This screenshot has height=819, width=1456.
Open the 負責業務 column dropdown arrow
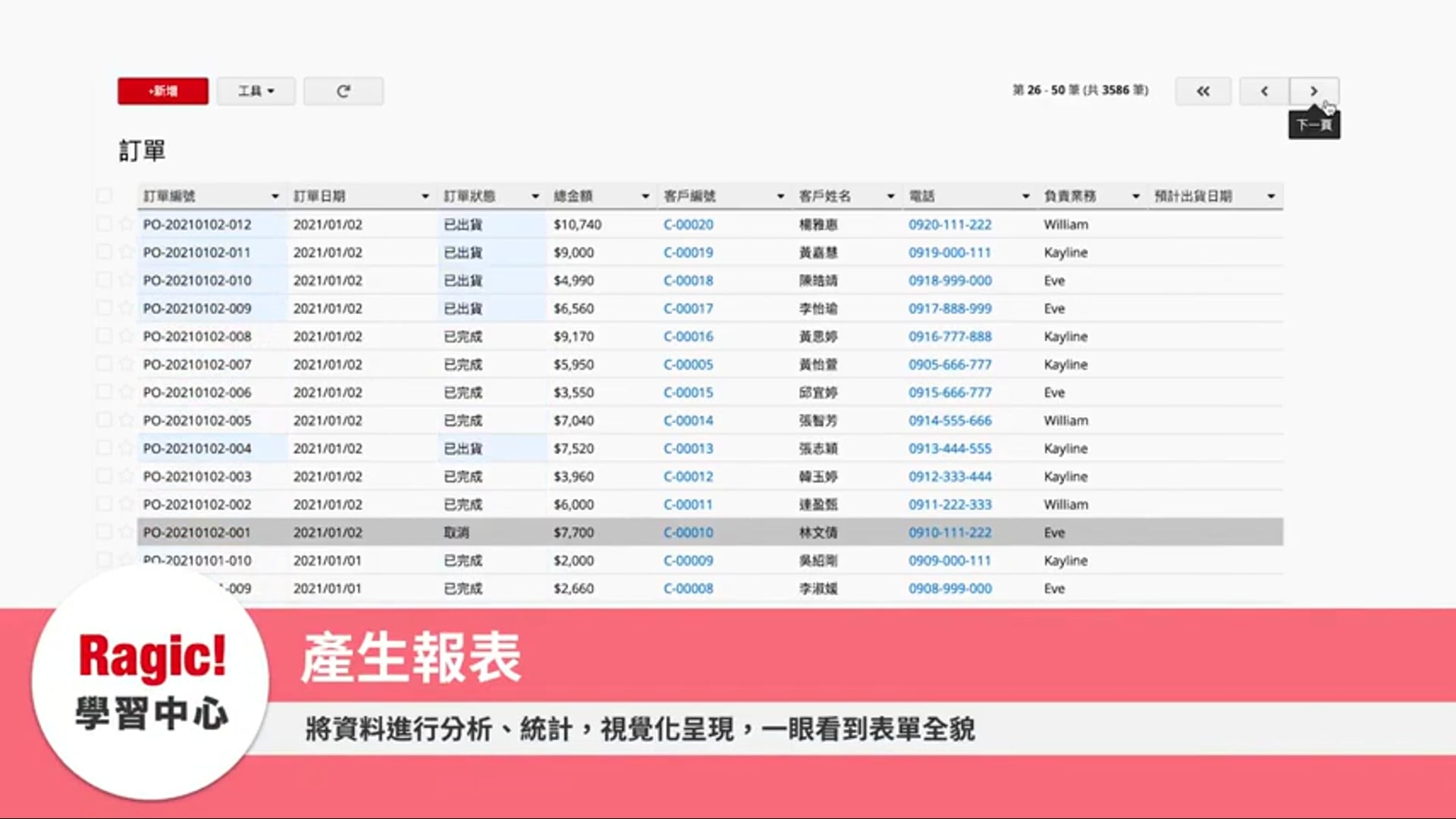click(1136, 196)
